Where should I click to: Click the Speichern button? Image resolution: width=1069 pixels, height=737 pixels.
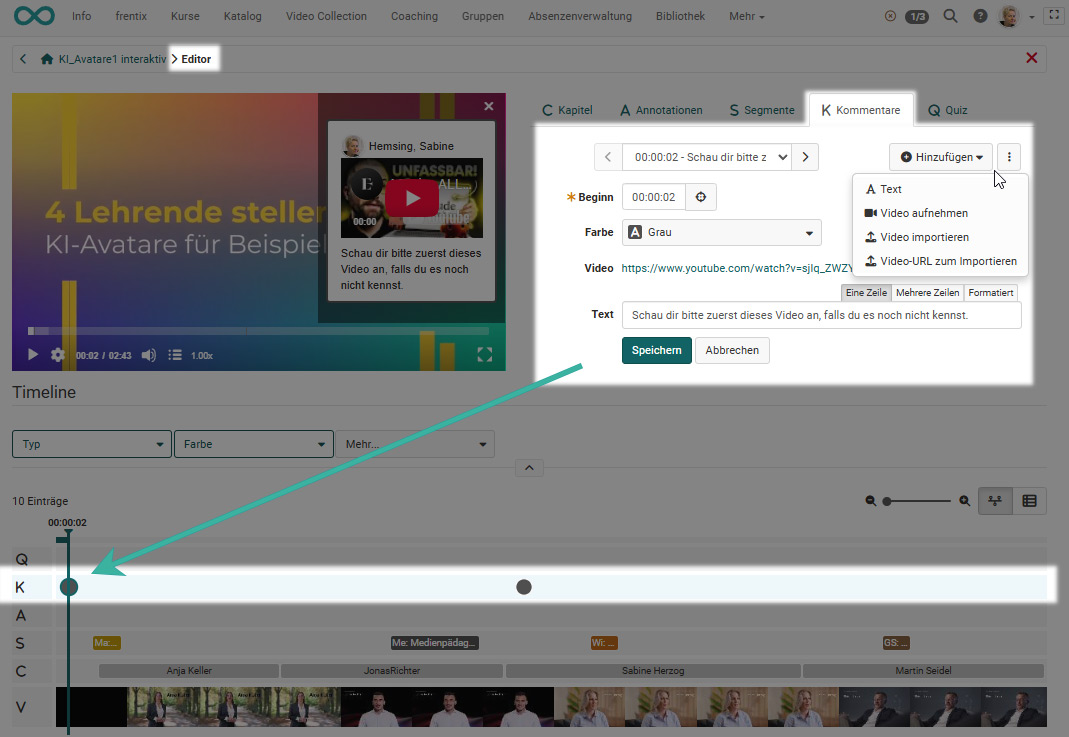click(656, 350)
